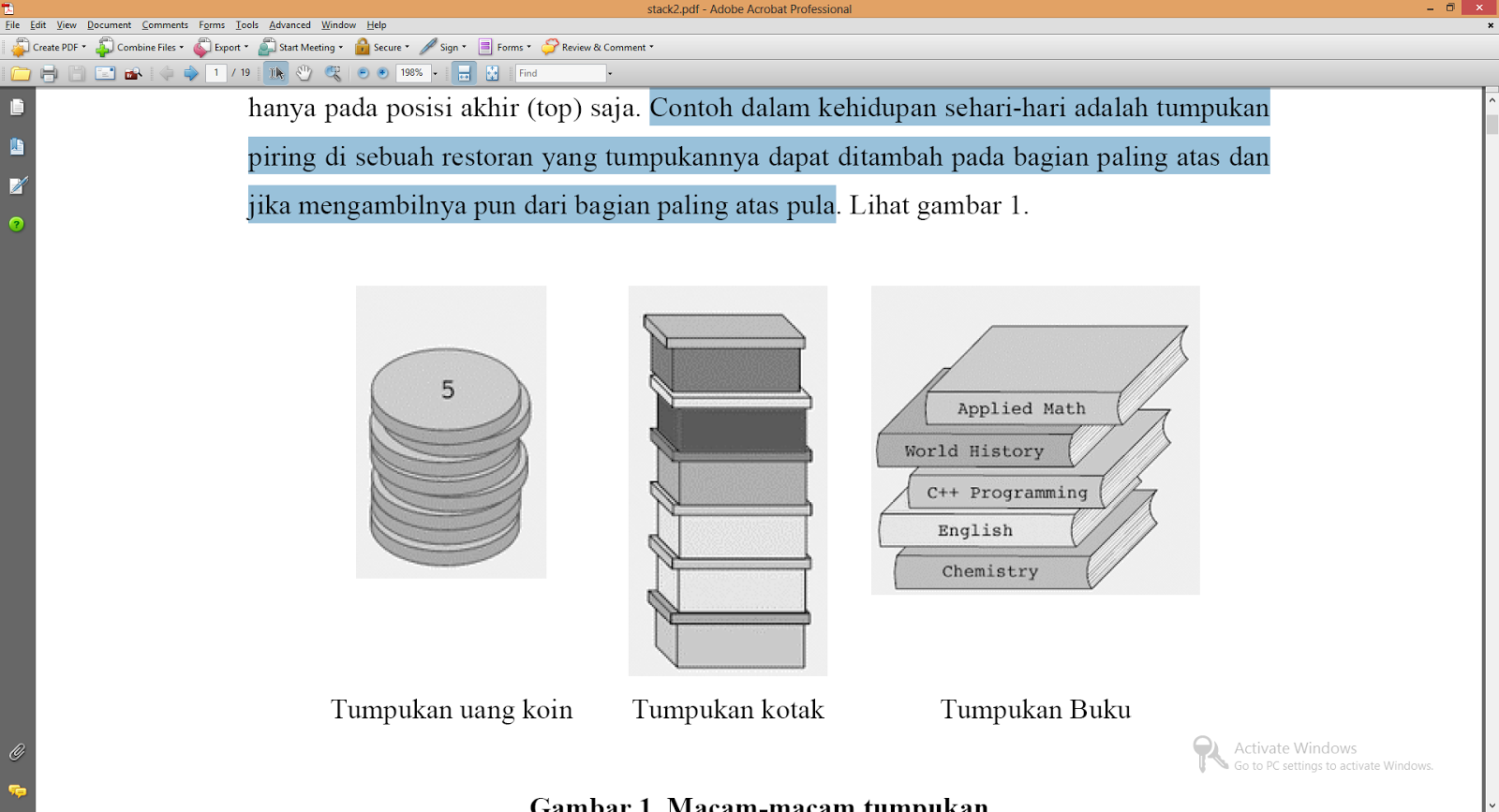
Task: Open the Document menu
Action: tap(110, 25)
